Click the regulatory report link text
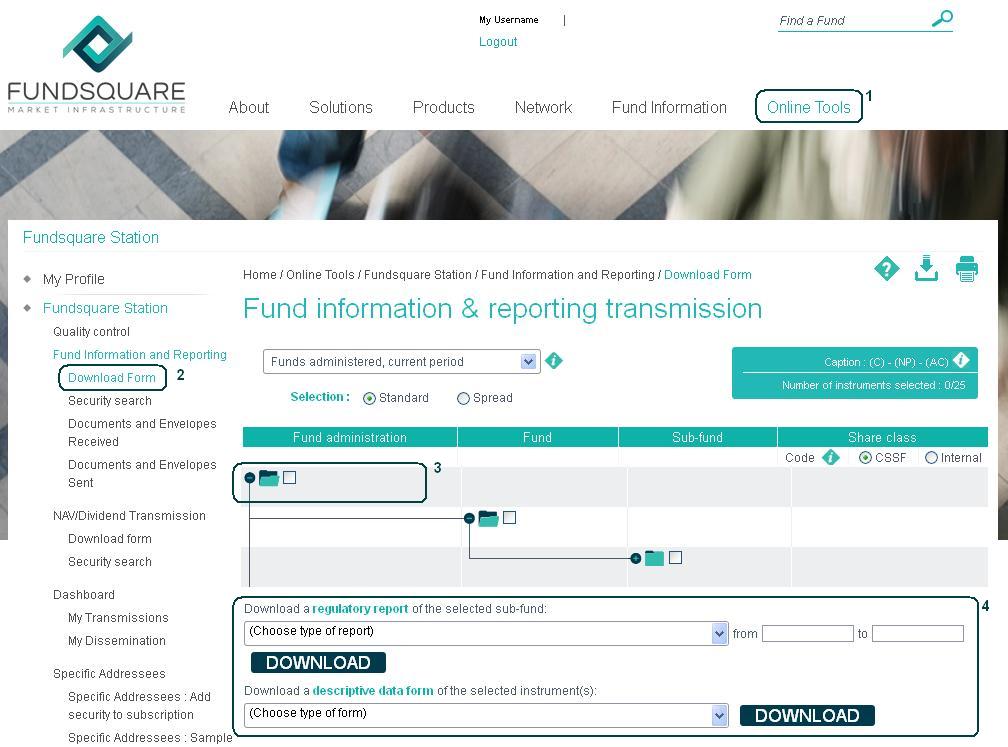Image resolution: width=1008 pixels, height=747 pixels. tap(360, 609)
